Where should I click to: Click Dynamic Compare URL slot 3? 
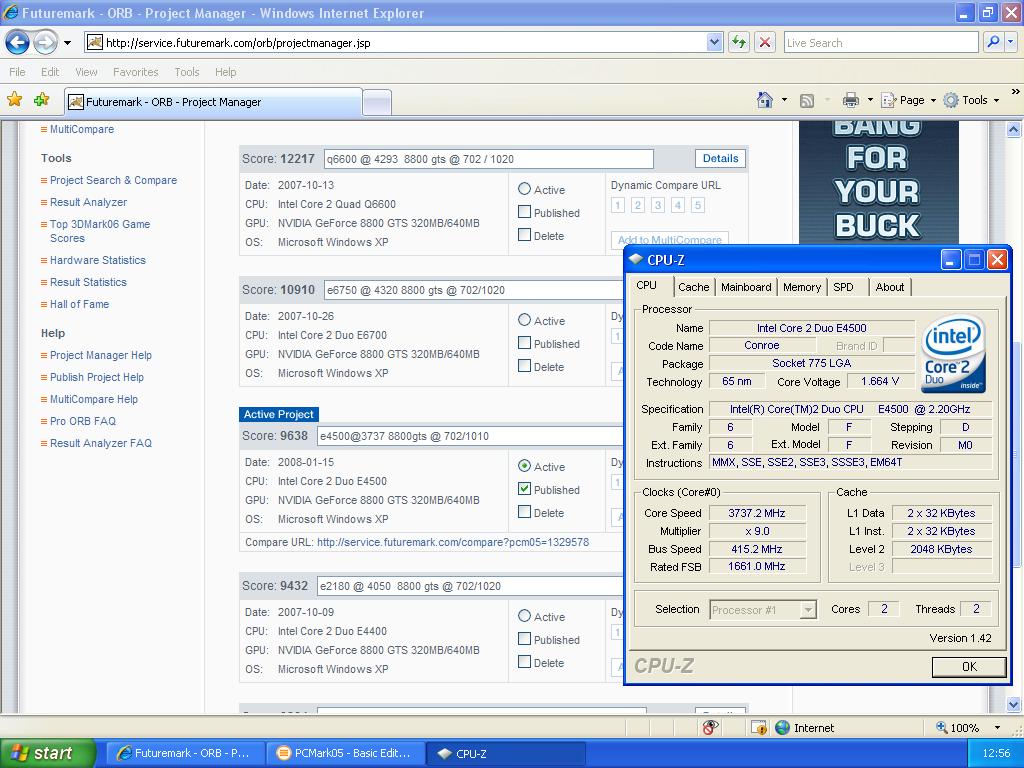click(x=658, y=205)
